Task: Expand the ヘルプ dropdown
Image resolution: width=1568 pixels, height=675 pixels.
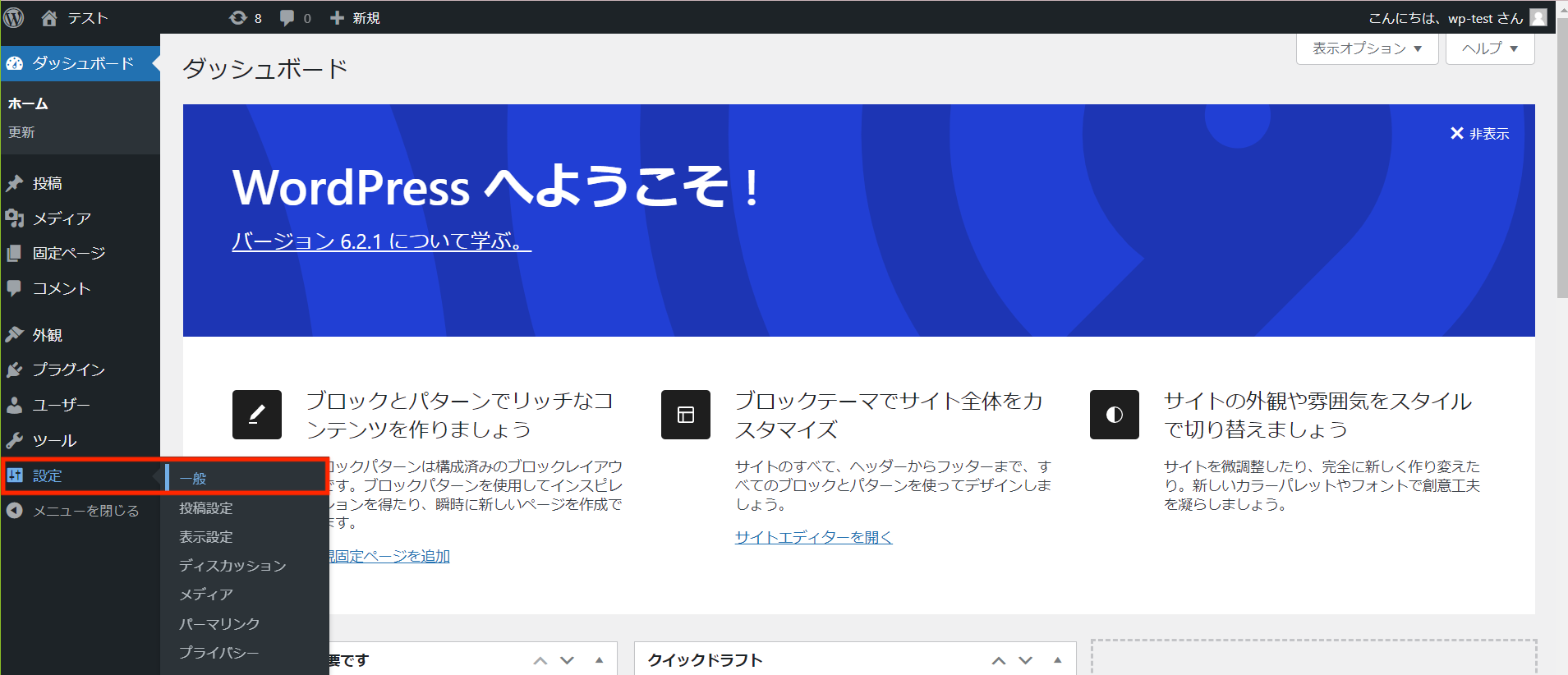Action: (1489, 48)
